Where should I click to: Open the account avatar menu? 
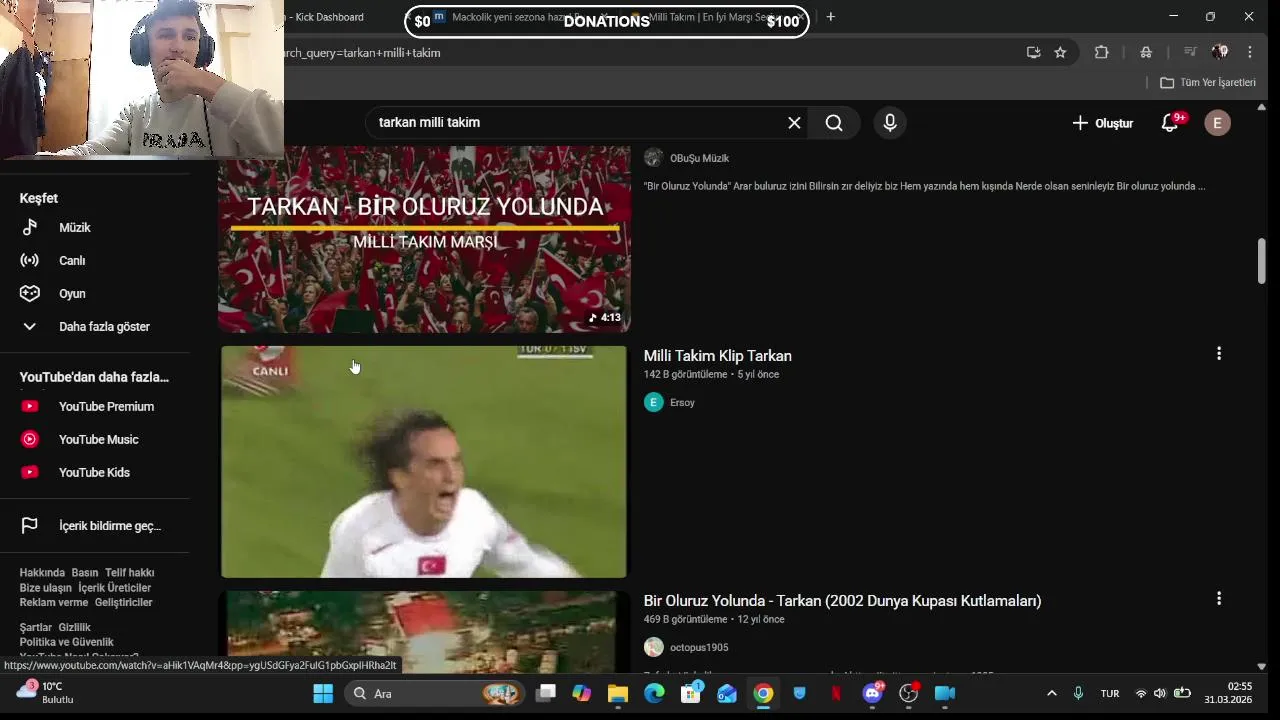click(x=1217, y=123)
